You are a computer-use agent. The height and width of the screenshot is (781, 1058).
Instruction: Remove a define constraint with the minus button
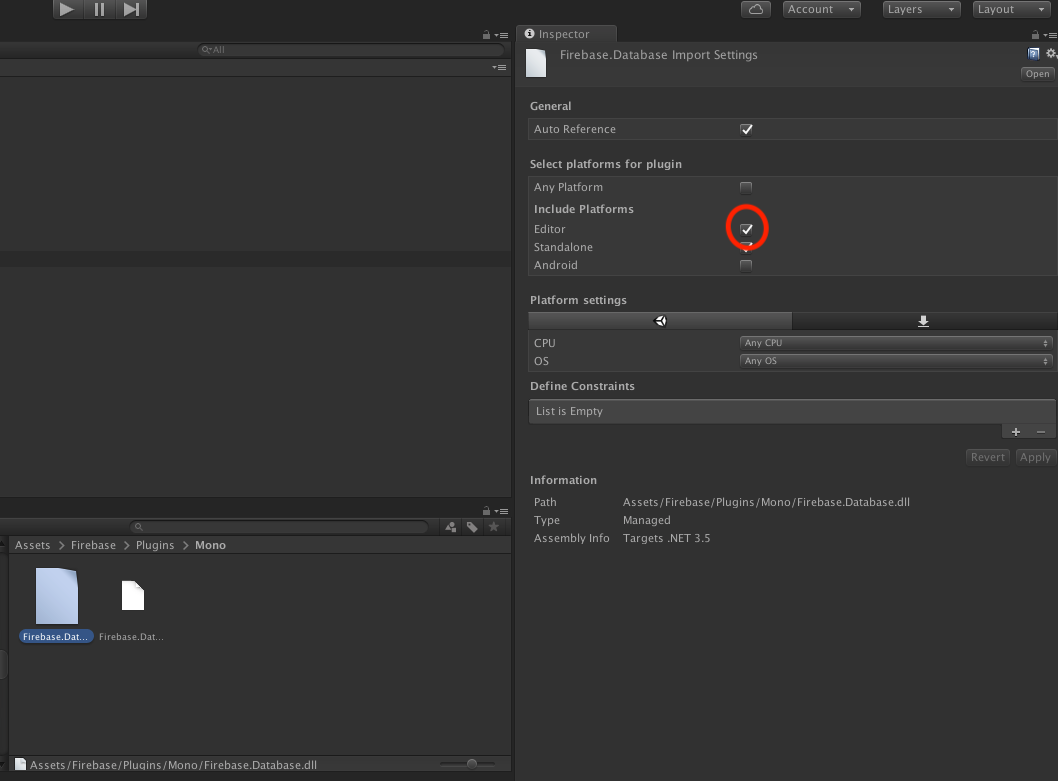tap(1041, 432)
